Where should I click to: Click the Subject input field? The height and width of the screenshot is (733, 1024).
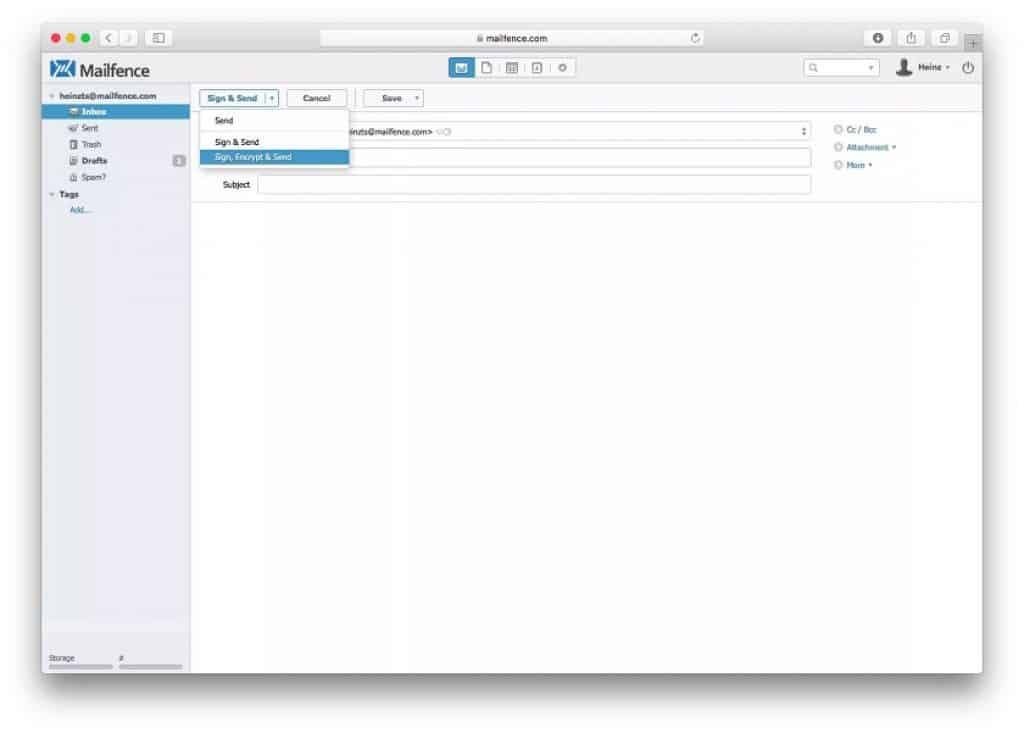pyautogui.click(x=534, y=185)
